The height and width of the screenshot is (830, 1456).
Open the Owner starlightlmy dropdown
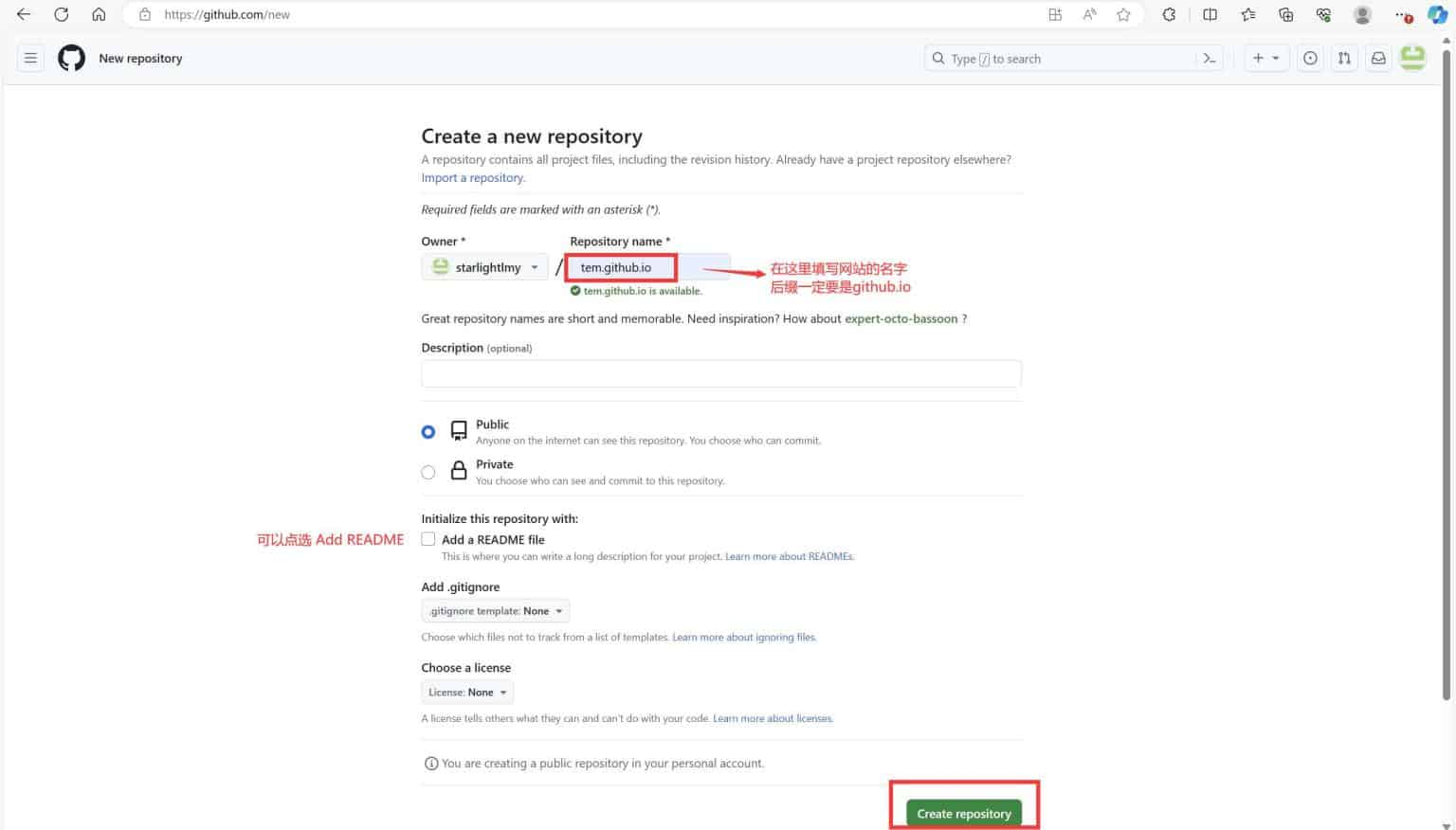click(x=484, y=267)
